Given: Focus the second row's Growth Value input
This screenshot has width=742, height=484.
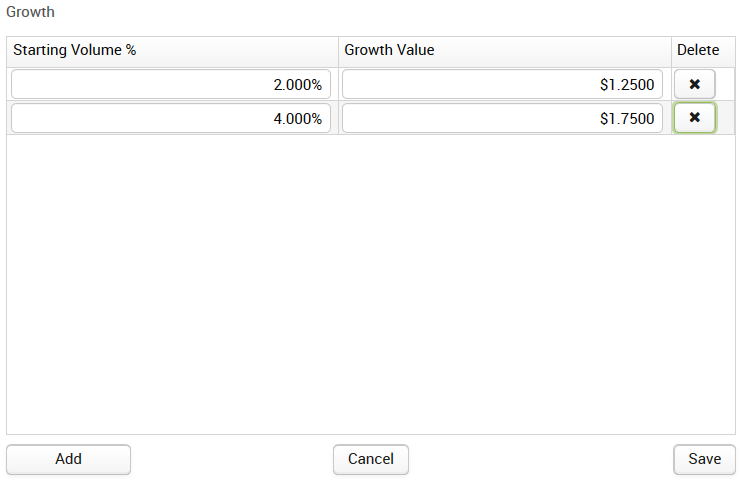Looking at the screenshot, I should [502, 118].
